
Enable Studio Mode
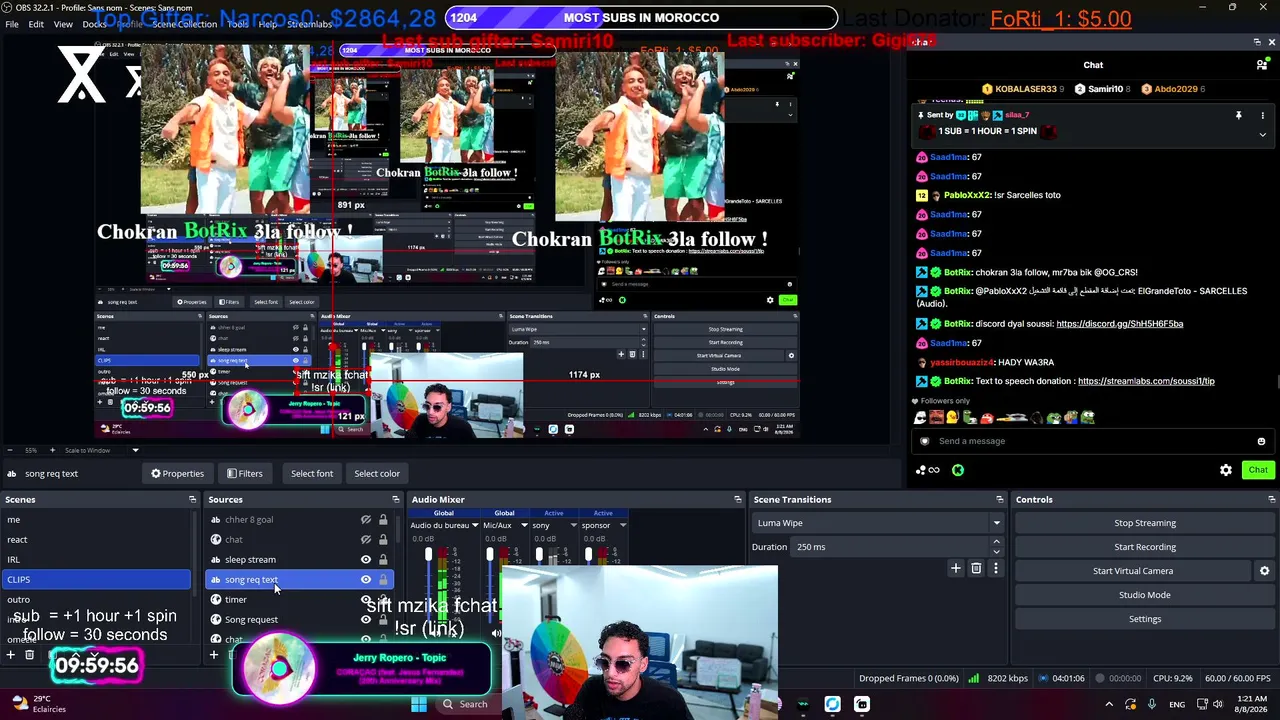pos(1145,595)
